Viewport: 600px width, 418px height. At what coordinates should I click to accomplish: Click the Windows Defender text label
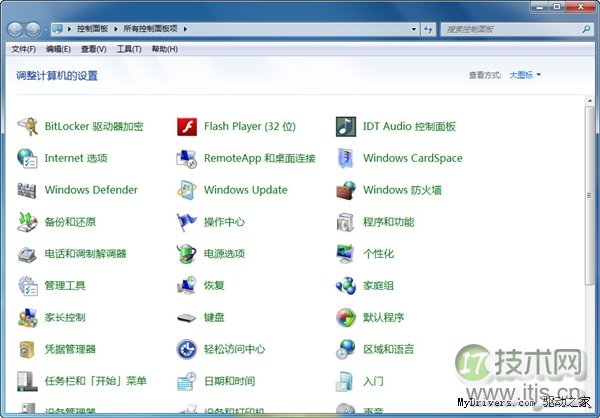point(91,190)
